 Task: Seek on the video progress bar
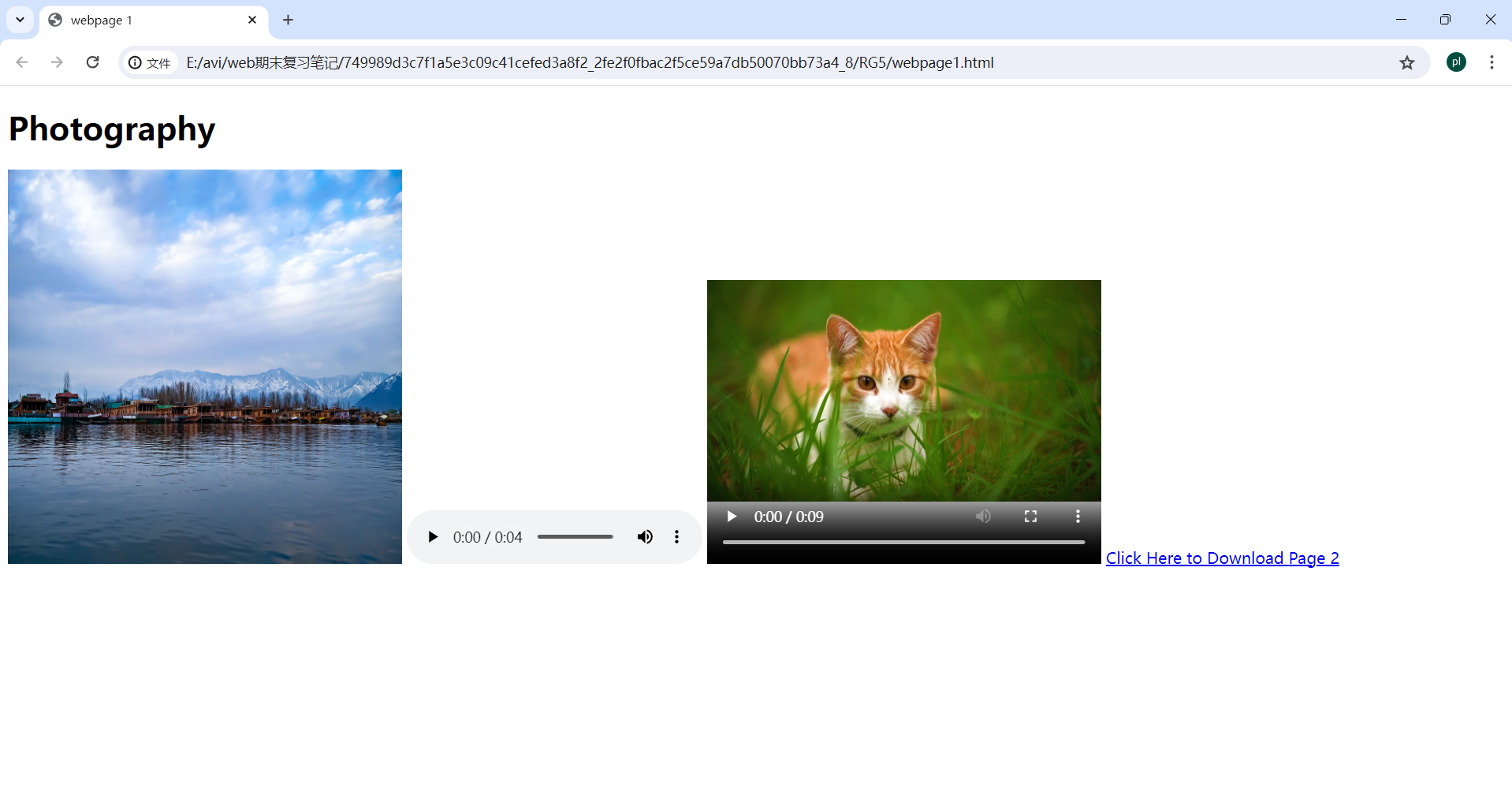pos(903,543)
